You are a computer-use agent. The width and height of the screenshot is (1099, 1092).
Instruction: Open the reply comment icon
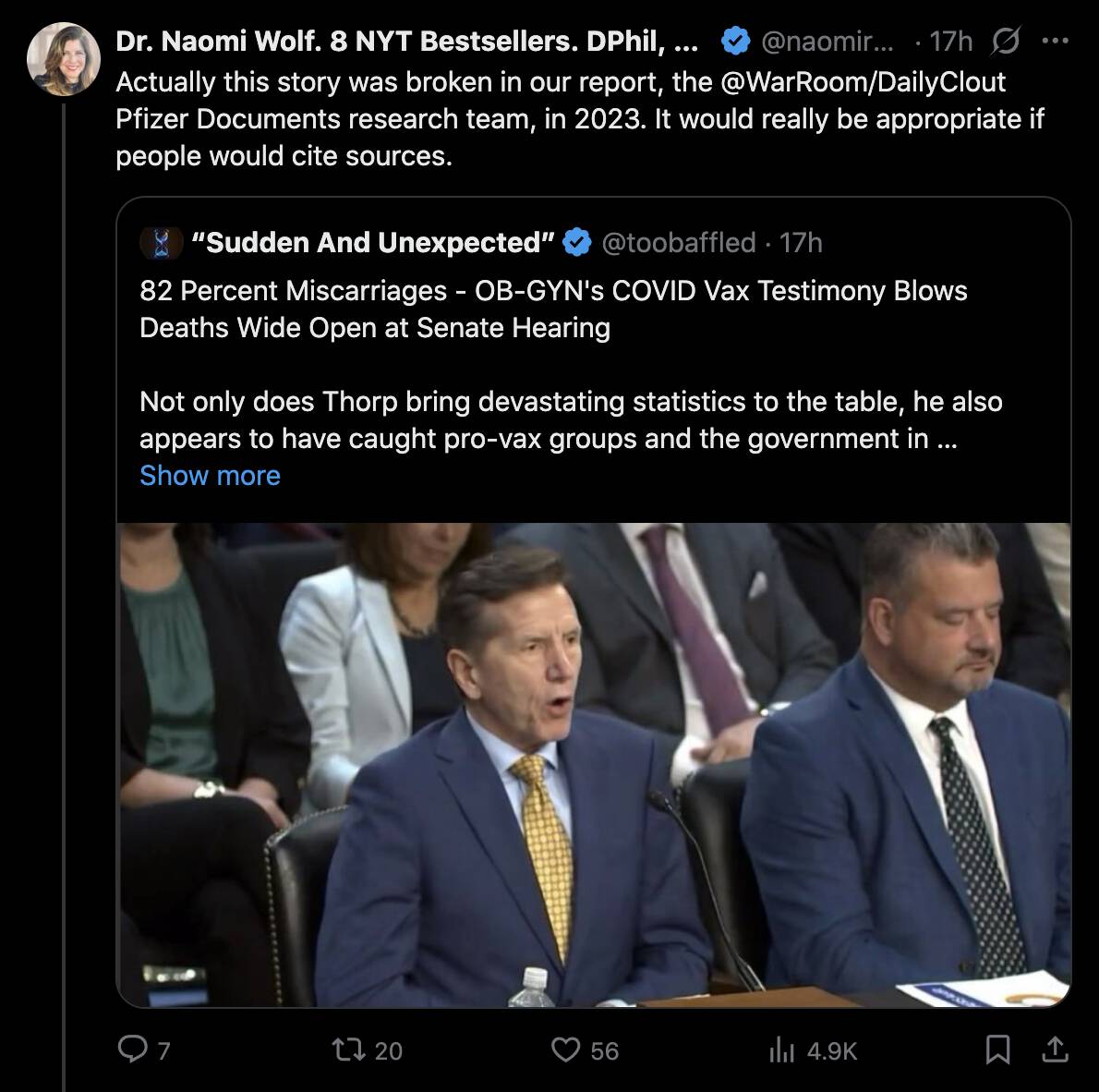tap(132, 1050)
